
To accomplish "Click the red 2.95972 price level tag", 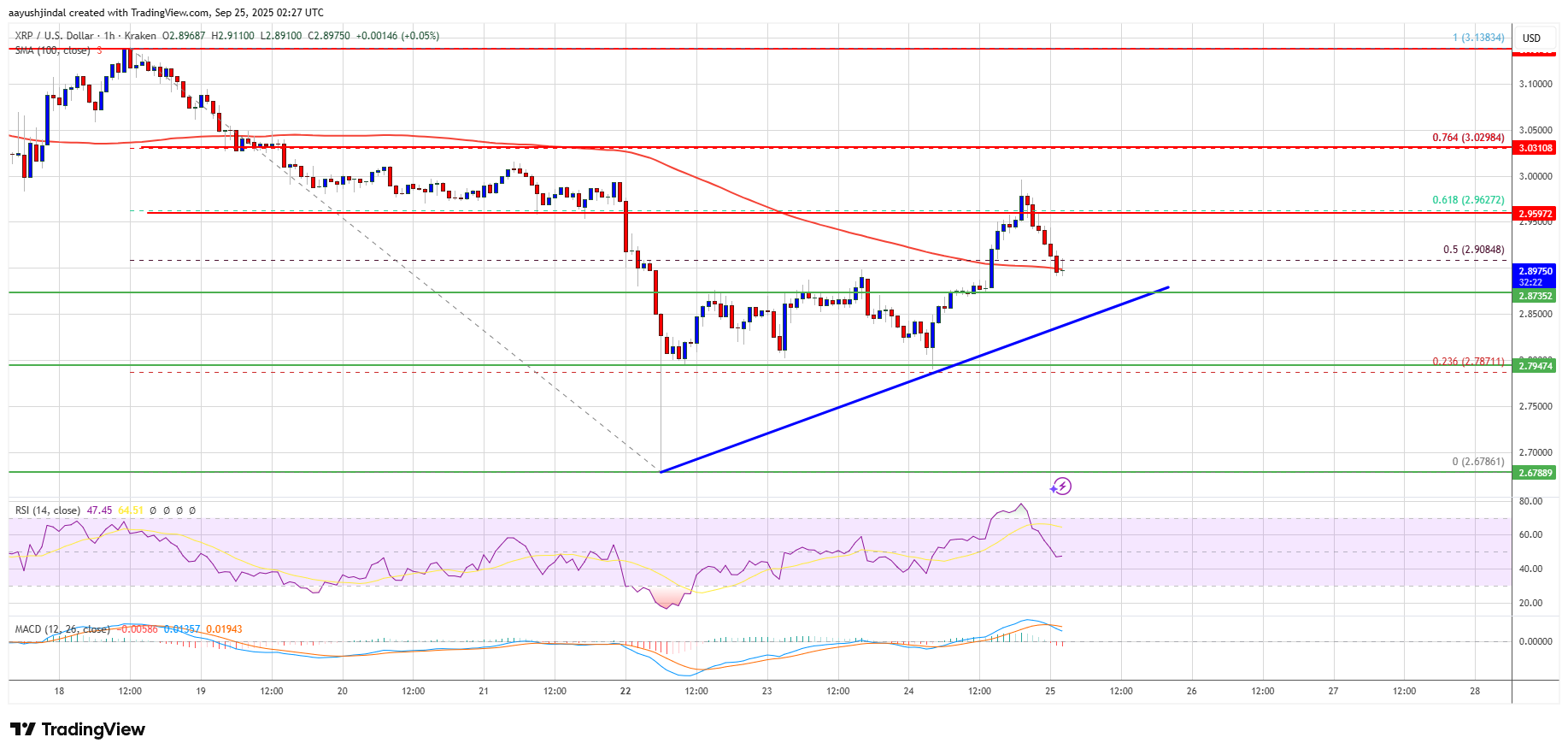I will coord(1535,214).
